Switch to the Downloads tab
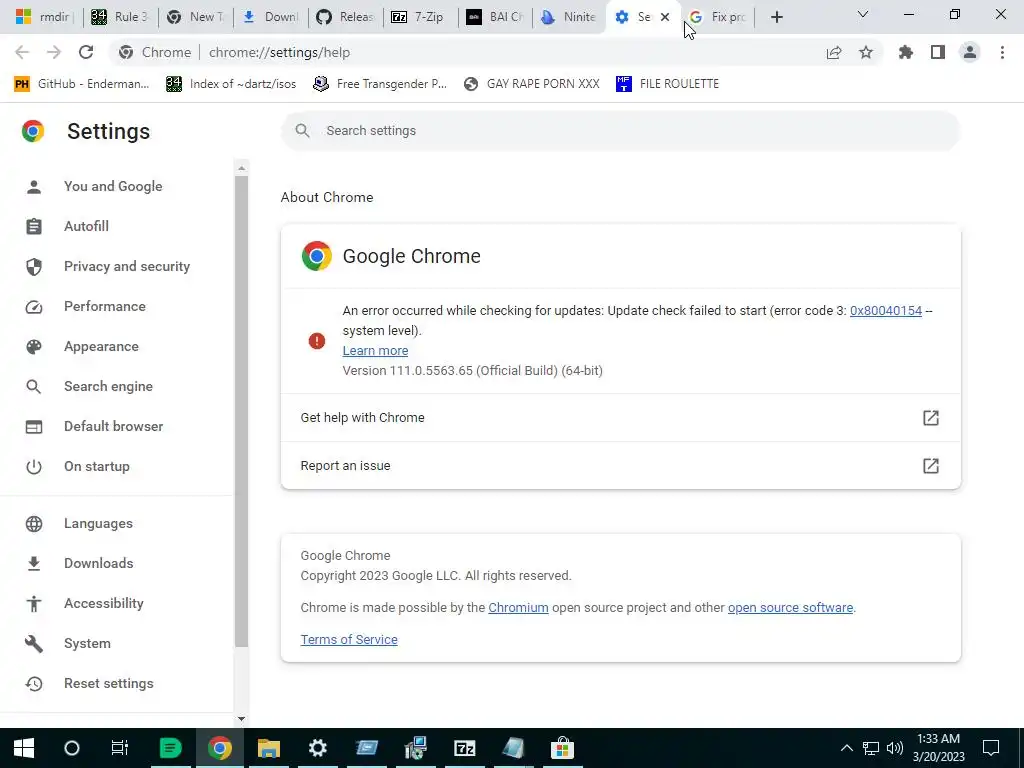Image resolution: width=1024 pixels, height=768 pixels. [x=270, y=17]
